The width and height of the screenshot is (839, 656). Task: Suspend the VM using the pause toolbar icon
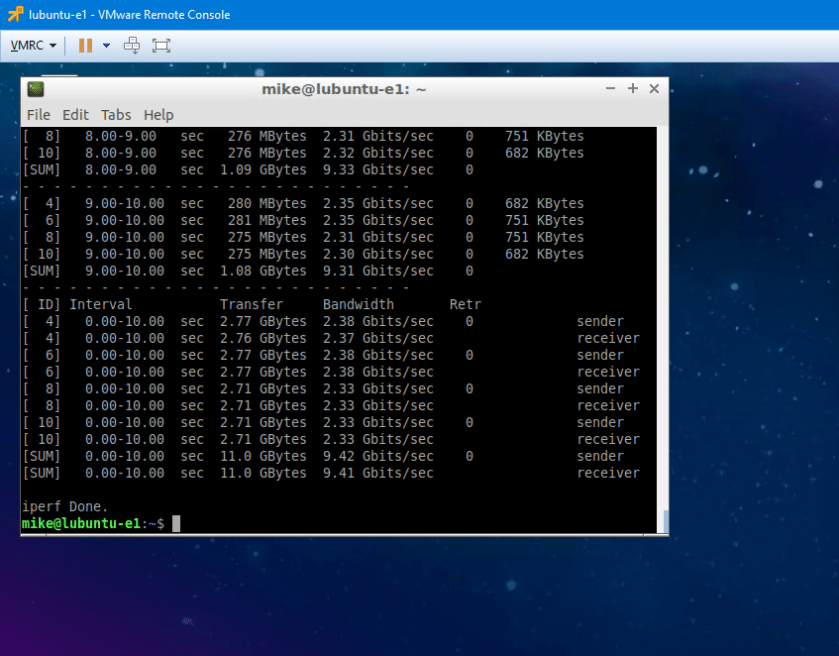85,45
